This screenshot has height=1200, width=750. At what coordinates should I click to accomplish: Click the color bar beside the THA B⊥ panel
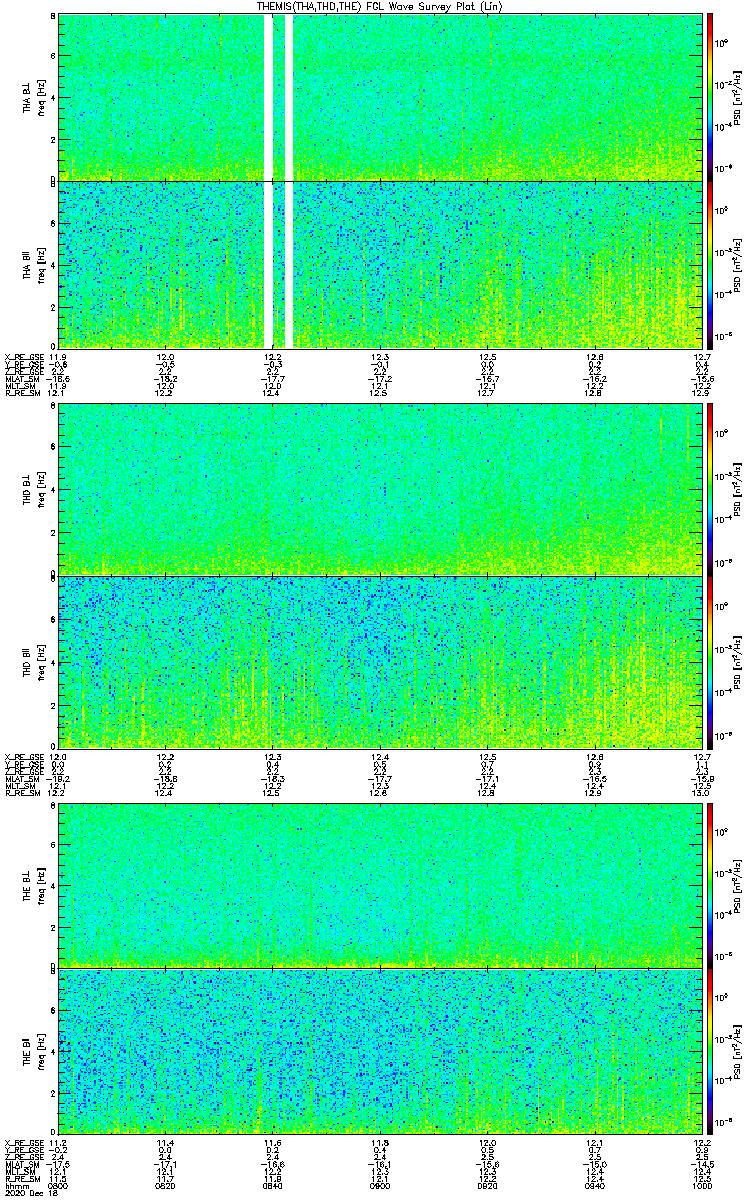711,96
